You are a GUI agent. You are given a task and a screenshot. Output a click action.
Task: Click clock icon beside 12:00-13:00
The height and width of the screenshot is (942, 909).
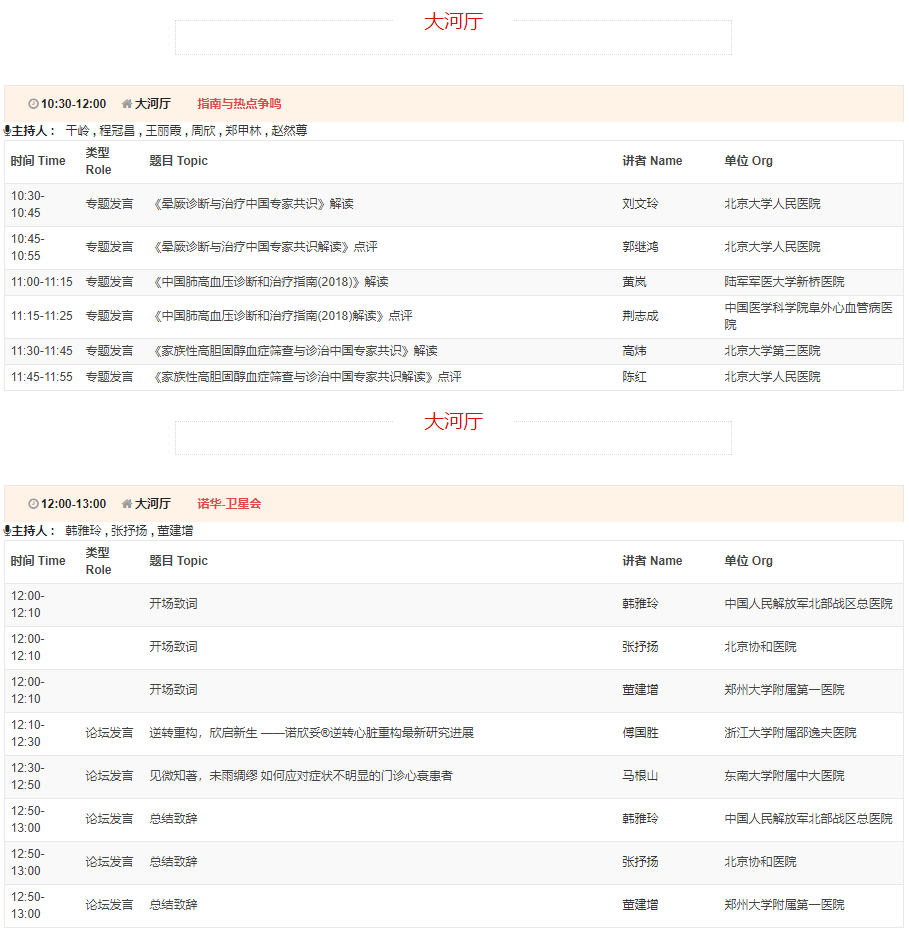coord(33,504)
